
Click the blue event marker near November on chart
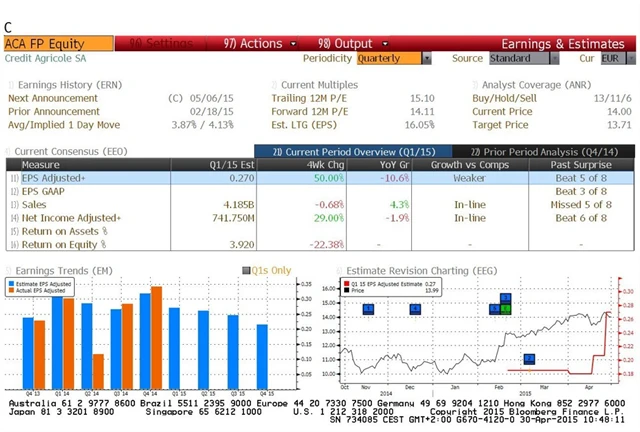coord(368,309)
